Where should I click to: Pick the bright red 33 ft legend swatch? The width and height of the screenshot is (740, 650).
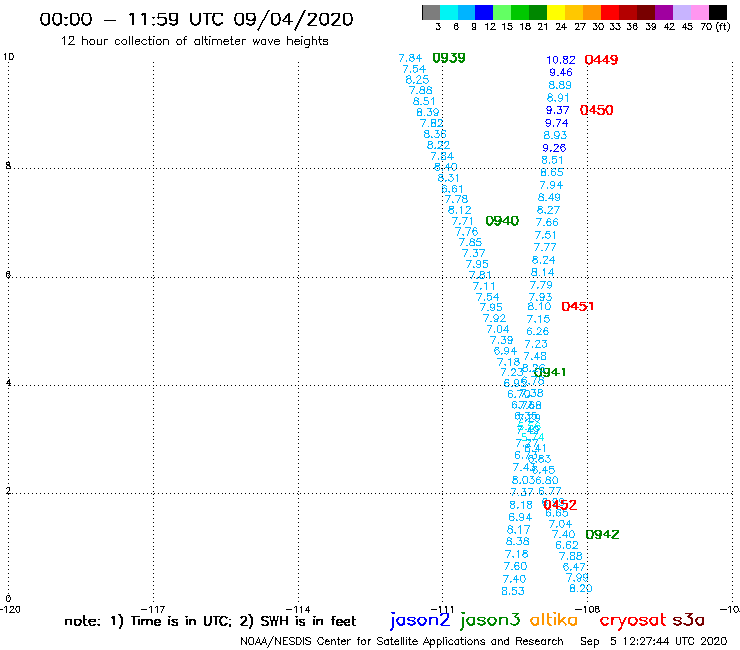[609, 12]
